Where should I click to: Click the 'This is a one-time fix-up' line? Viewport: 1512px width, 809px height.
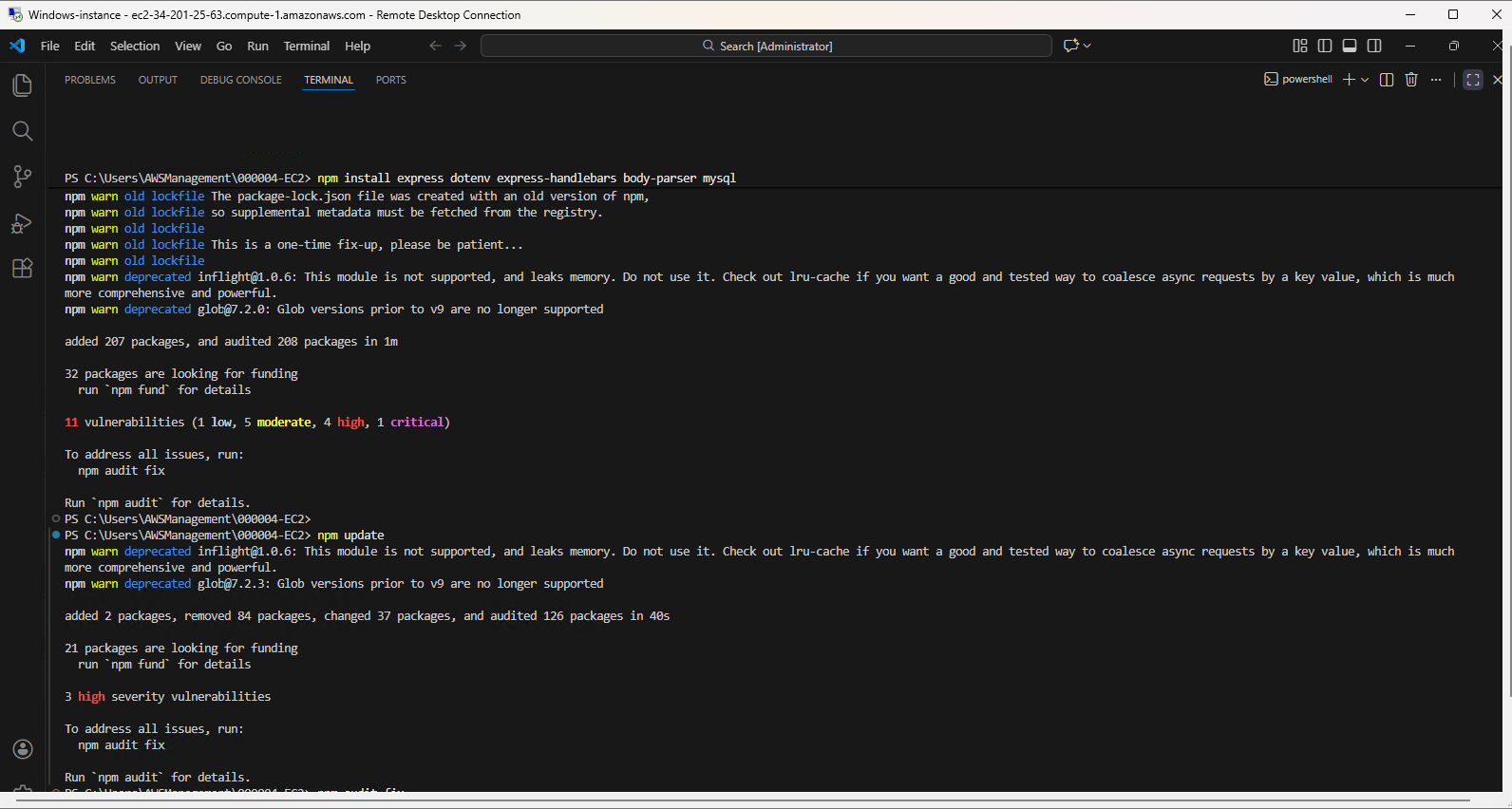[x=293, y=244]
